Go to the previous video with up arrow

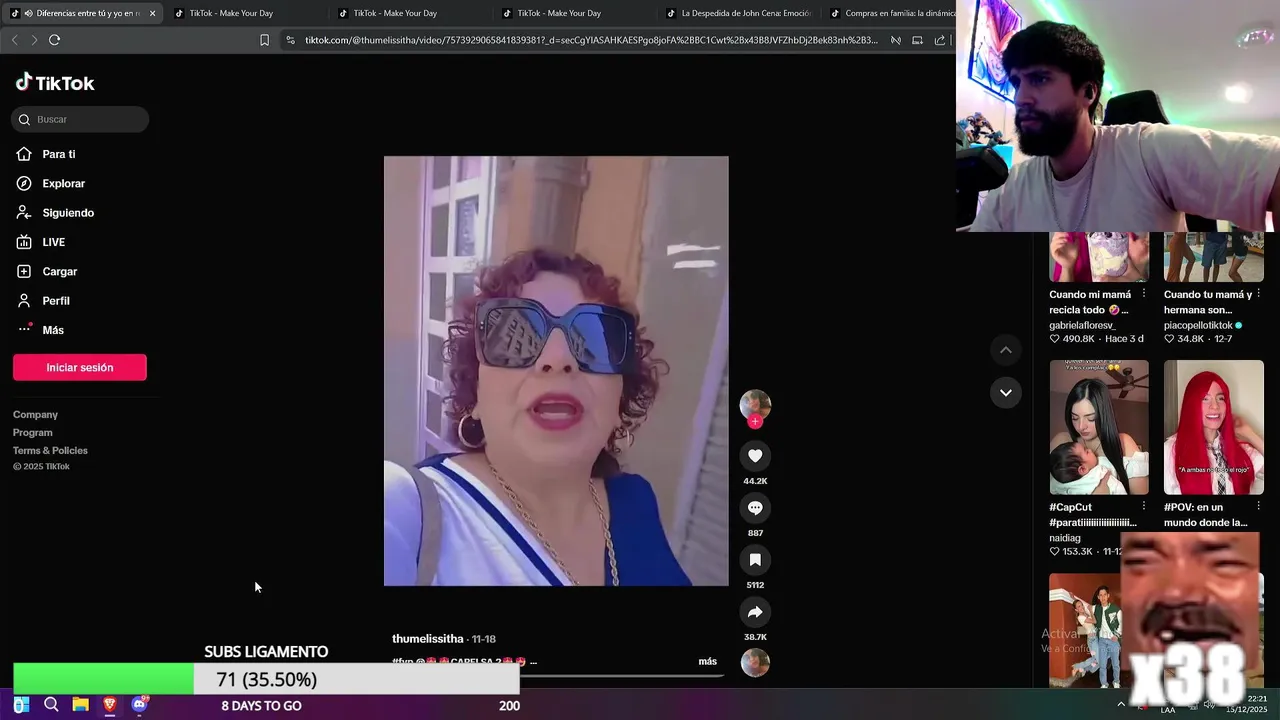1006,350
